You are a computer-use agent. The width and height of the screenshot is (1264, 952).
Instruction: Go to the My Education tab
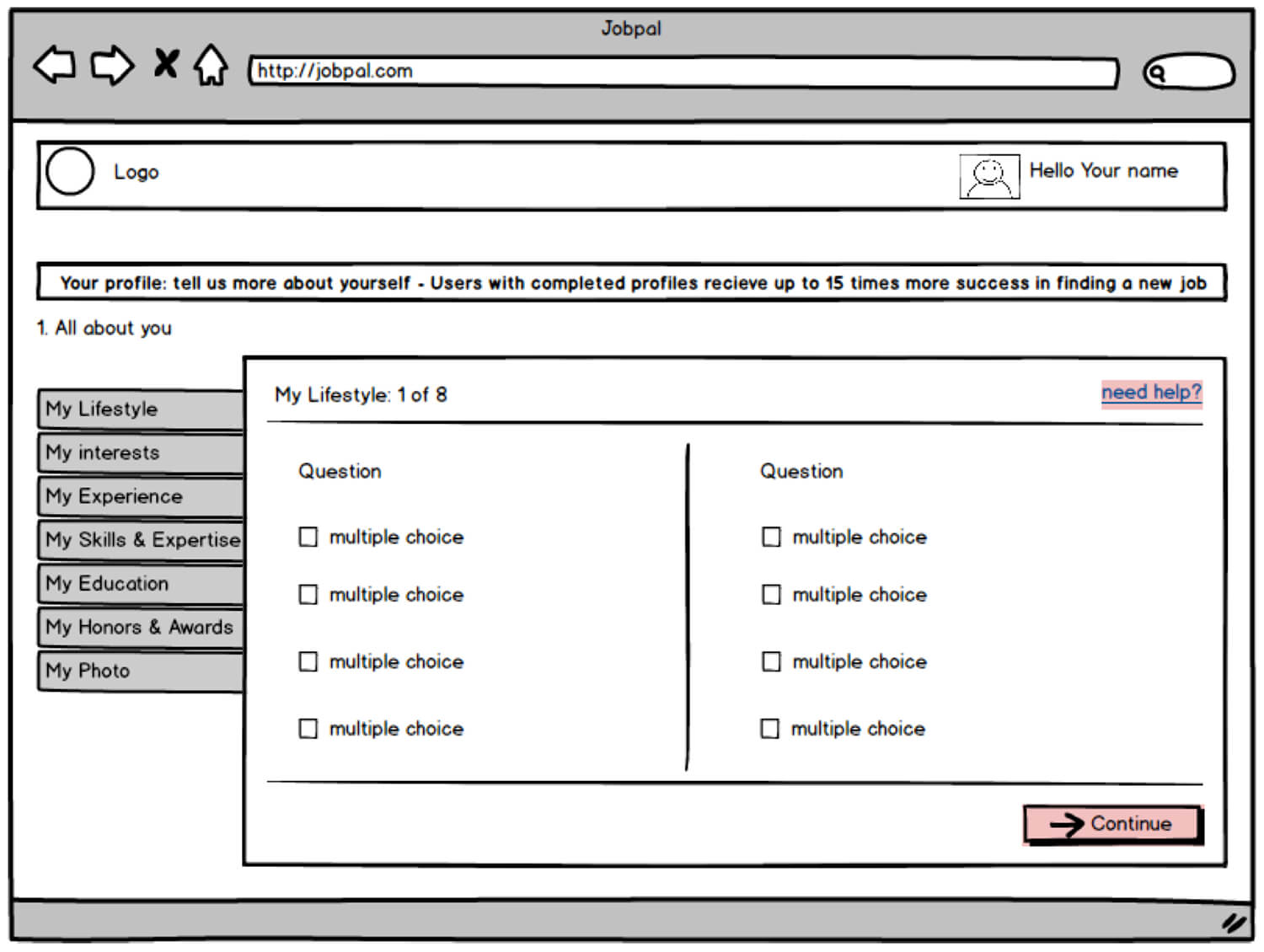click(141, 584)
